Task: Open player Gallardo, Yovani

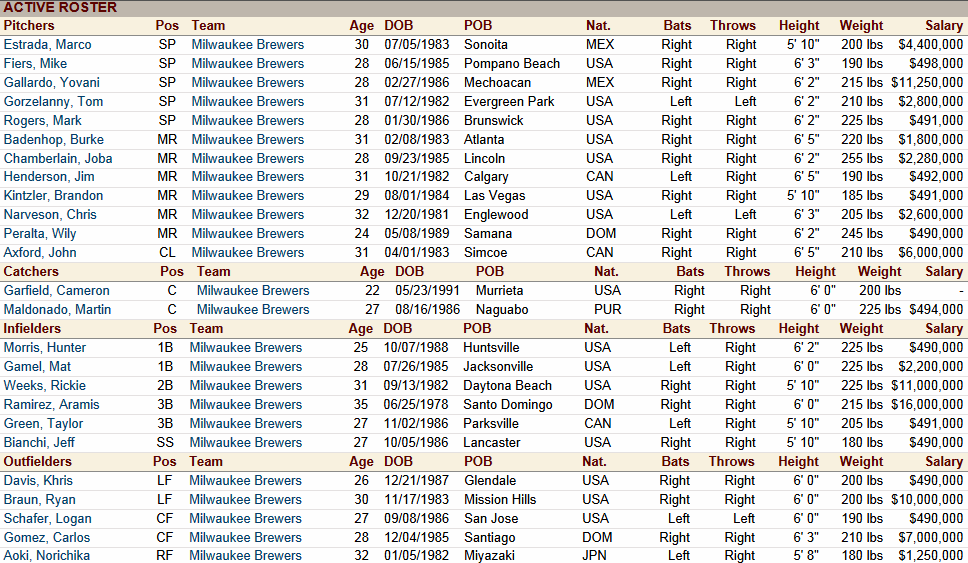Action: [52, 83]
